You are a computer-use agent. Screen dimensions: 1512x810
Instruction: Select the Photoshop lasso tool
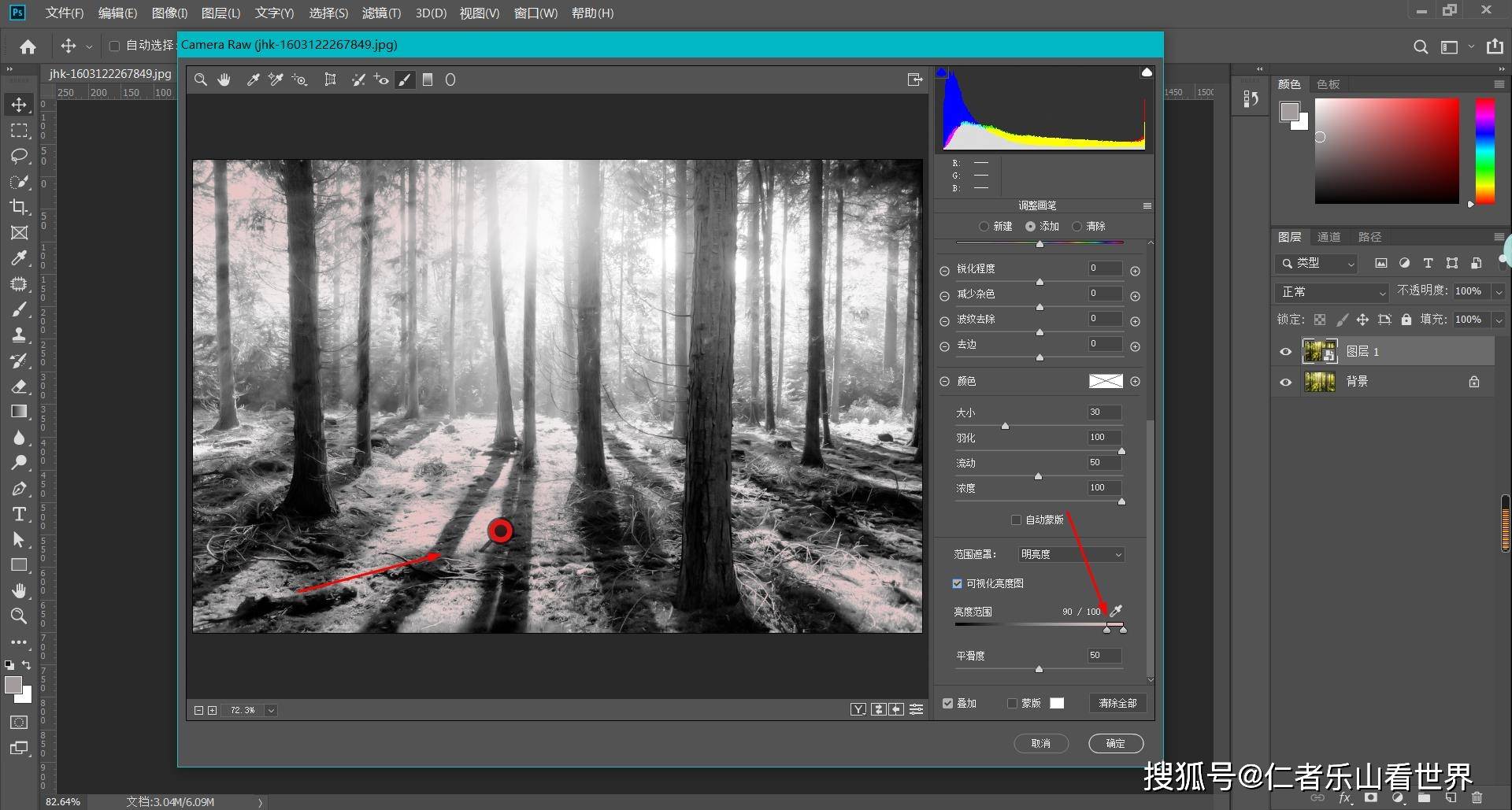coord(19,156)
